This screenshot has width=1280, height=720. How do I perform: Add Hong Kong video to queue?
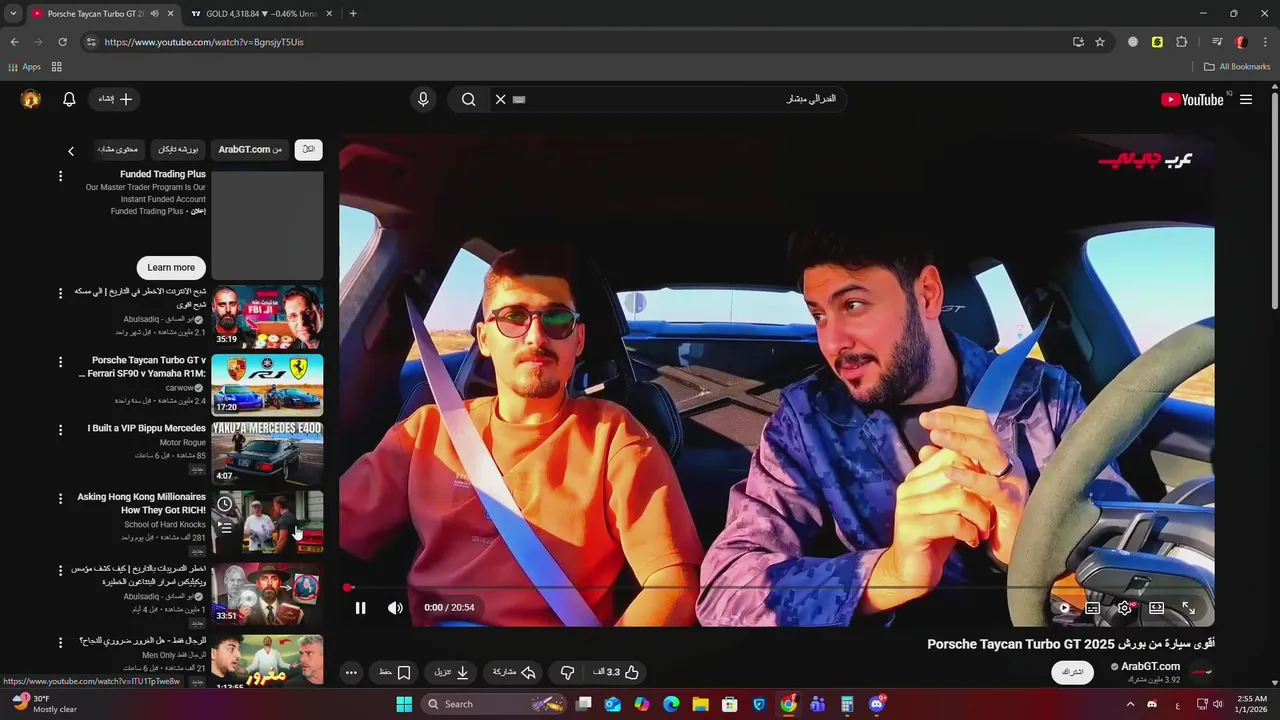click(x=225, y=528)
